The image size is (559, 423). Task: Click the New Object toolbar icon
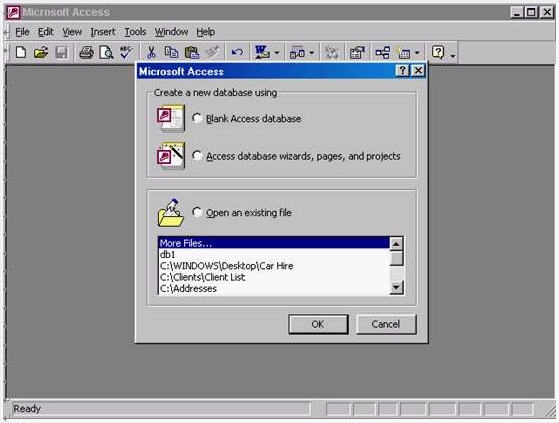[403, 53]
